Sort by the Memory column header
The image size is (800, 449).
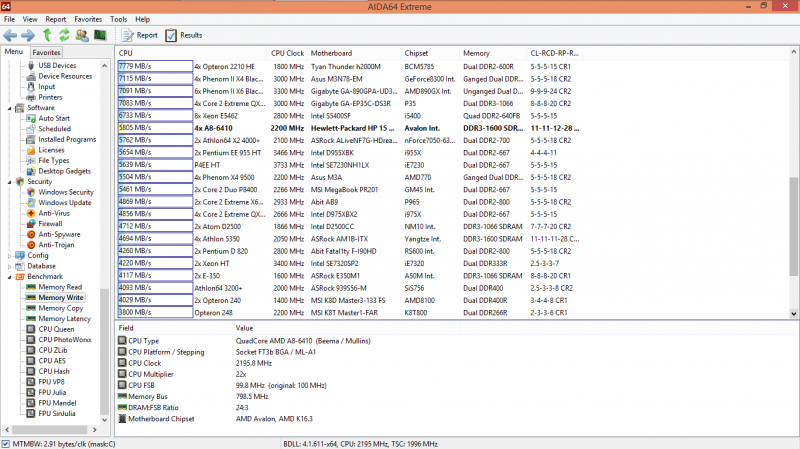point(492,53)
